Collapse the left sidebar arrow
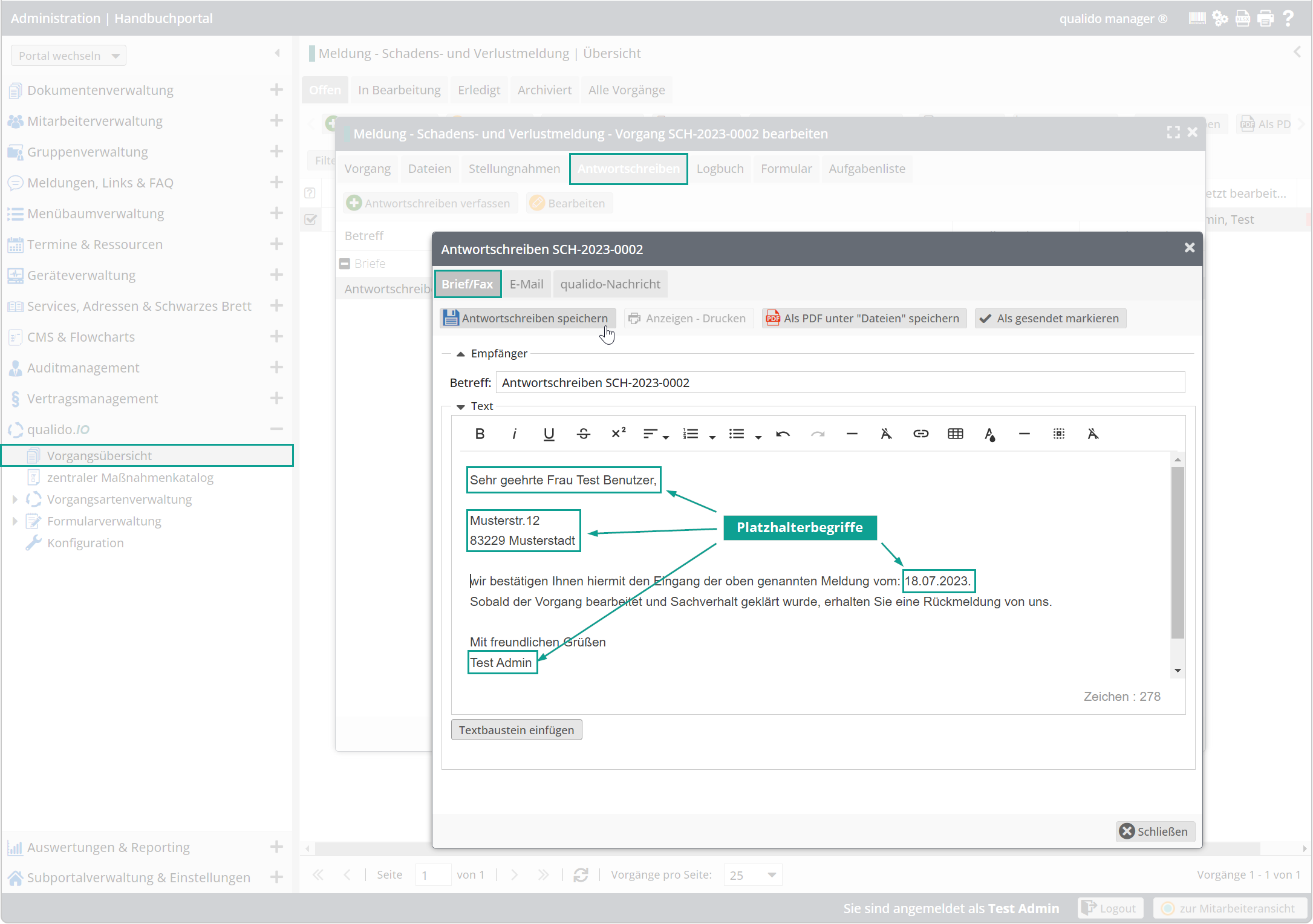This screenshot has height=924, width=1313. tap(278, 53)
